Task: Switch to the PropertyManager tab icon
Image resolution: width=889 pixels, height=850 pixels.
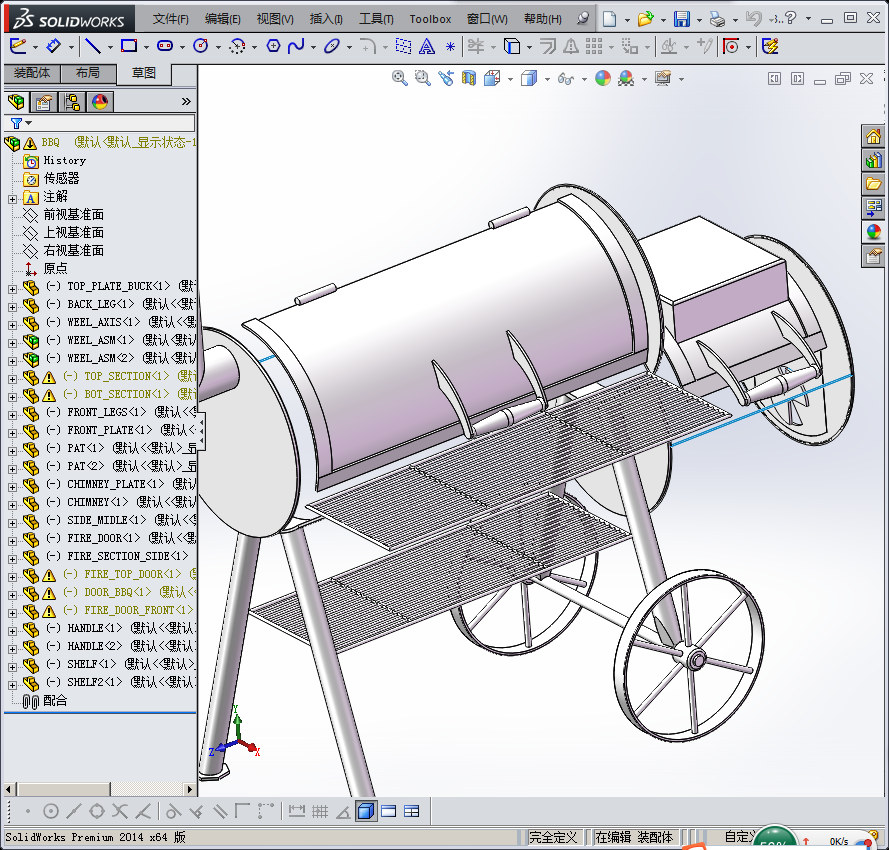Action: [x=44, y=101]
